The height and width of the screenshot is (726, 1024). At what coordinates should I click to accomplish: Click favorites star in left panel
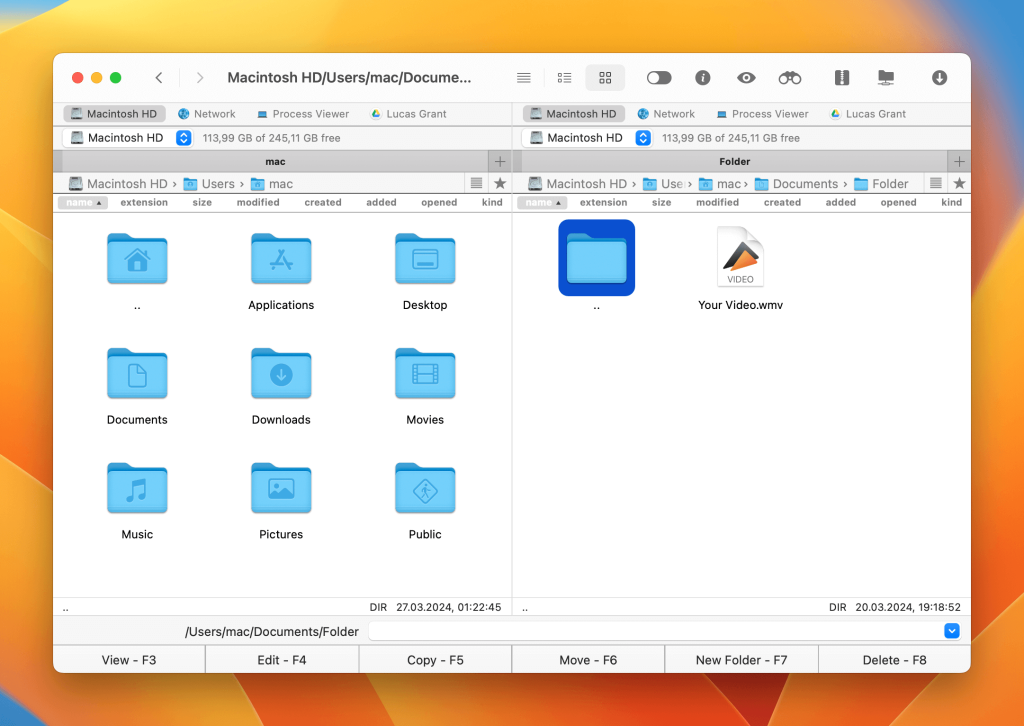pyautogui.click(x=500, y=184)
